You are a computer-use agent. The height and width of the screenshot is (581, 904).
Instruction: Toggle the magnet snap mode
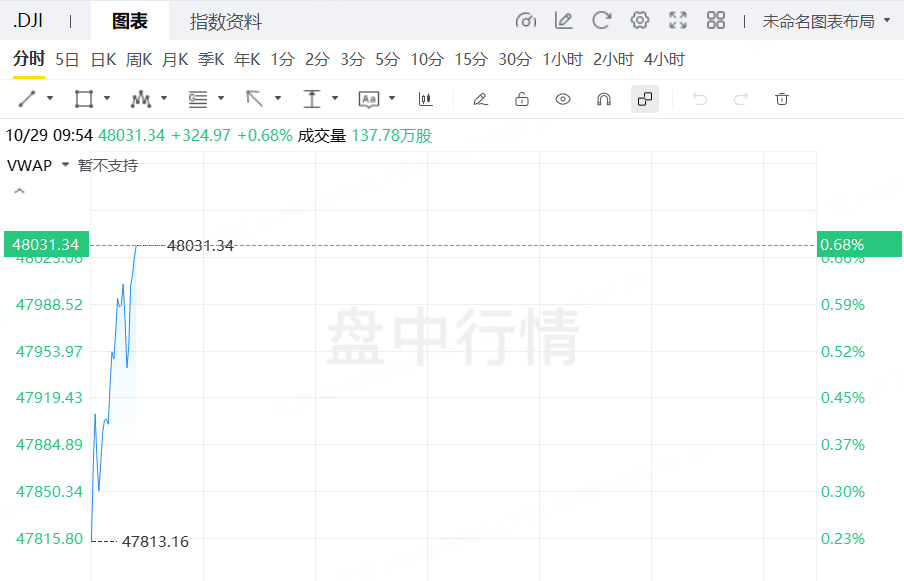coord(604,99)
